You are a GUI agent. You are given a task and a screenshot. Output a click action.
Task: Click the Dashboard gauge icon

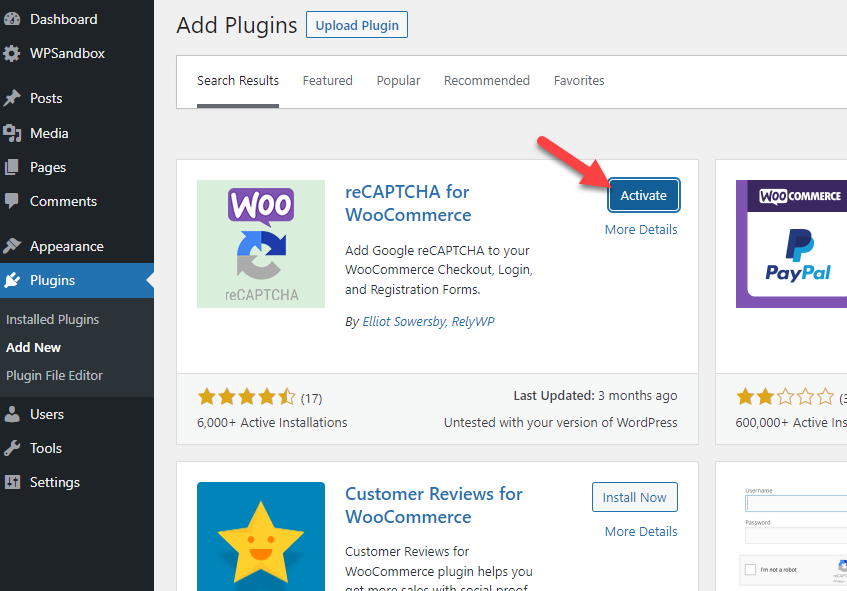coord(12,19)
